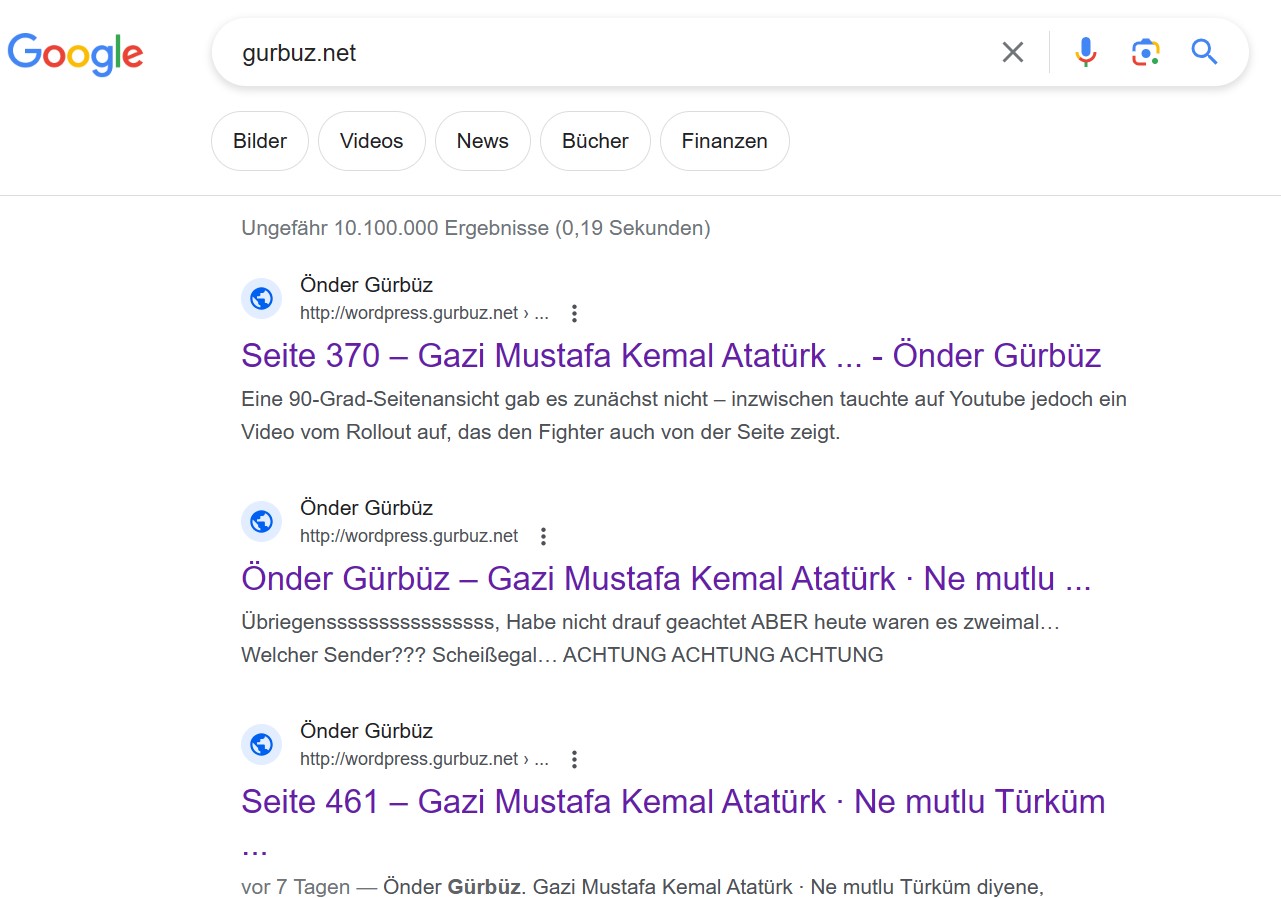Click "Önder Gürbüz" site name above Seite 461
Image resolution: width=1281 pixels, height=898 pixels.
[x=366, y=731]
